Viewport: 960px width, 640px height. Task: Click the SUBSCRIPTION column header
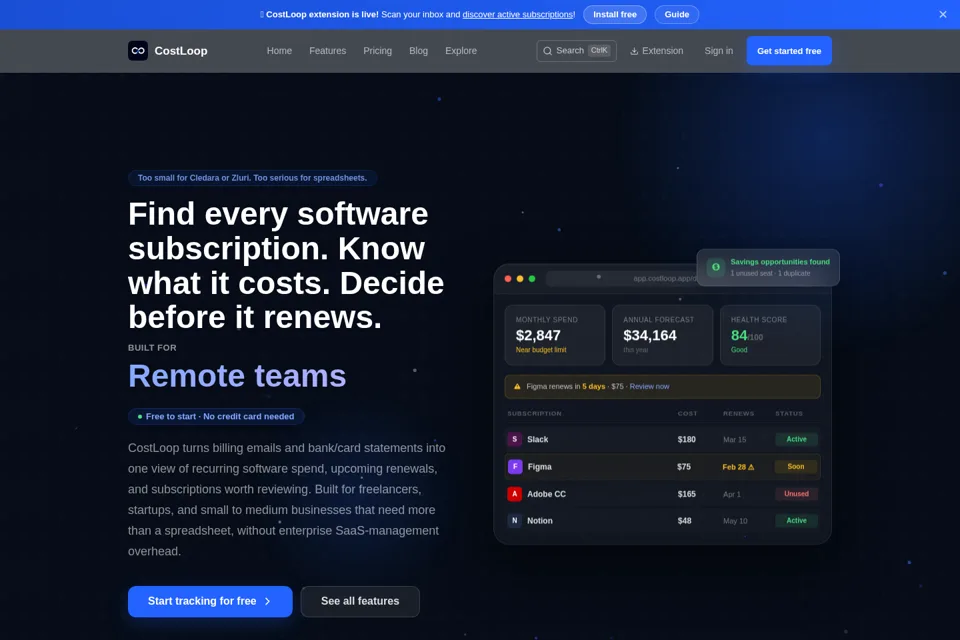point(534,413)
